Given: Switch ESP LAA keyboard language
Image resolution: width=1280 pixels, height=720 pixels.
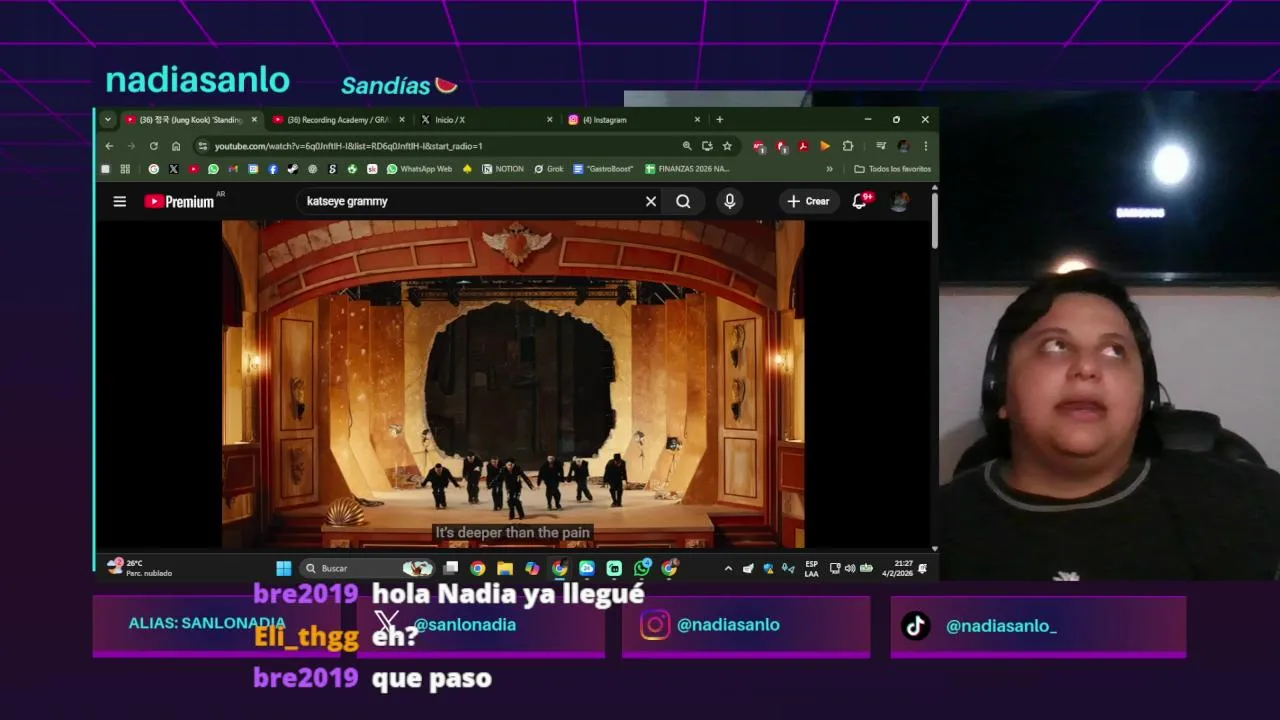Looking at the screenshot, I should (811, 568).
